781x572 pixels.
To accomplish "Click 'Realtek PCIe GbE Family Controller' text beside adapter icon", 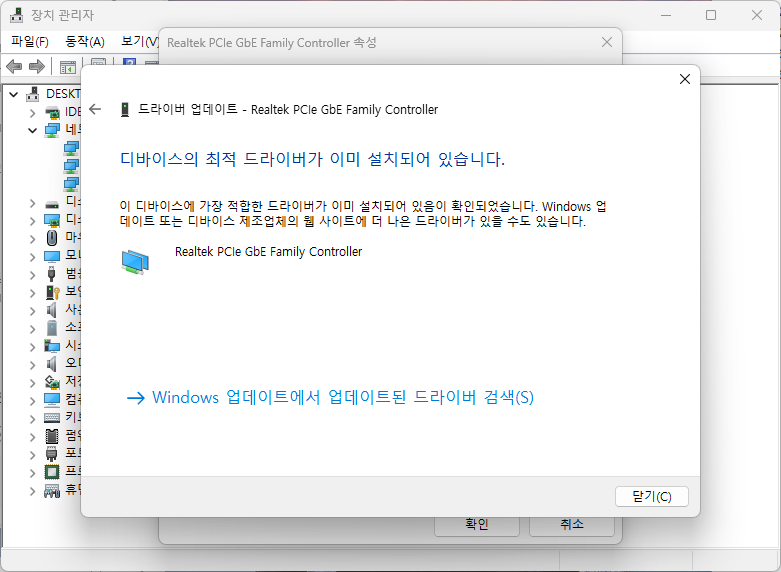I will coord(268,252).
